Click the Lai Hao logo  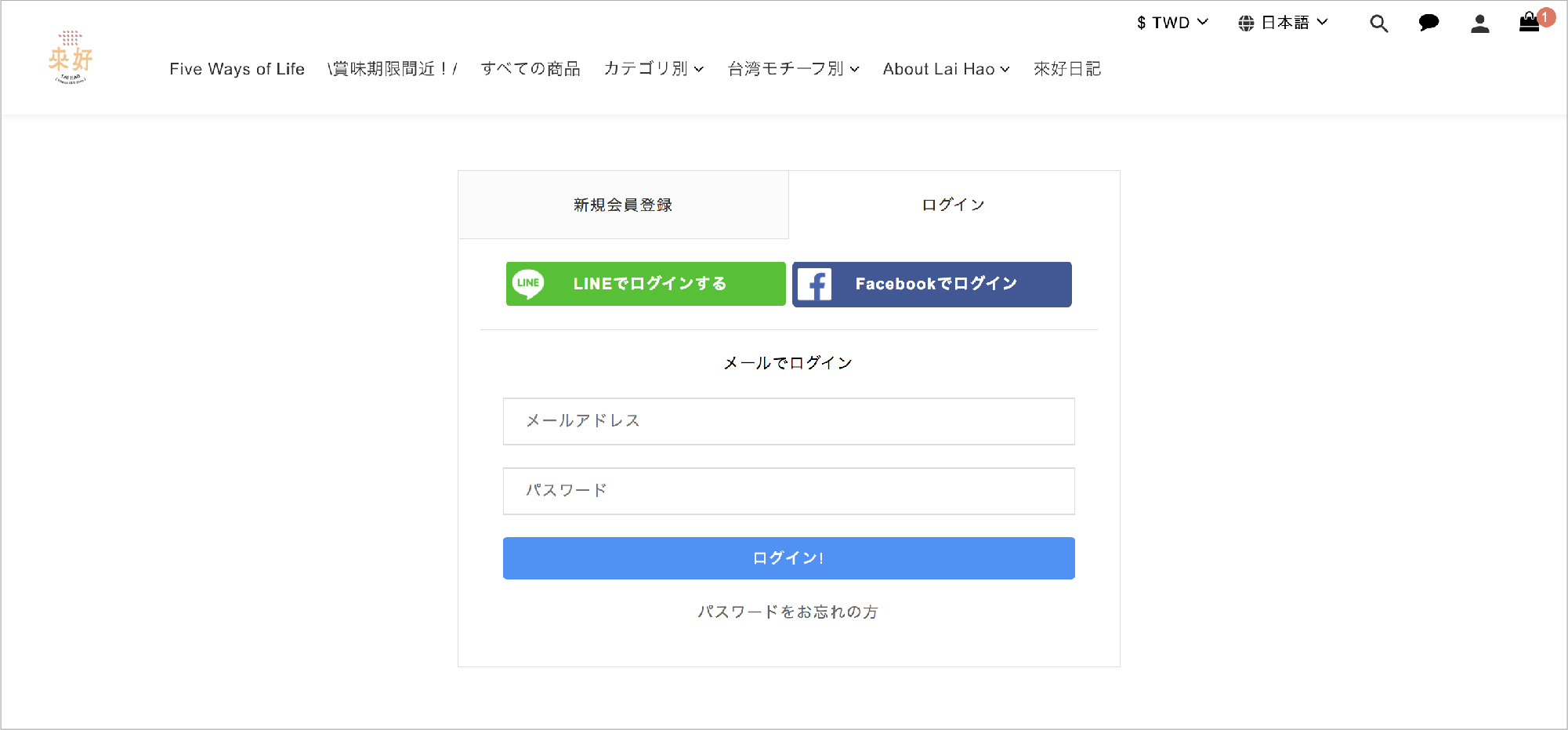(x=71, y=57)
